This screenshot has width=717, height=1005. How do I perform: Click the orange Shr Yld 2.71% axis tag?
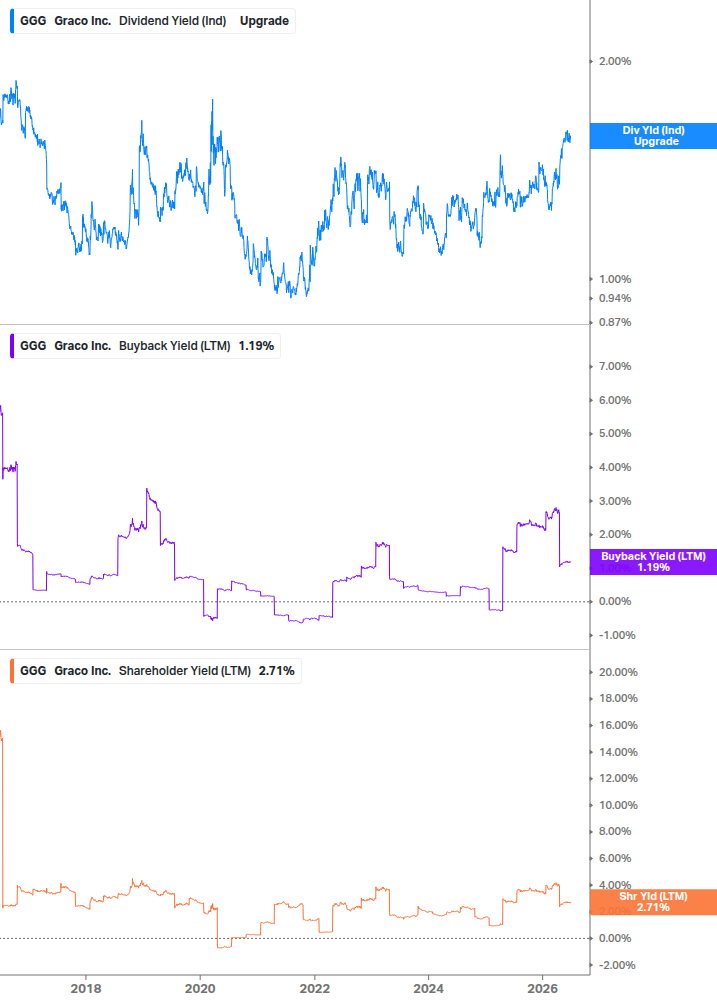pos(653,902)
